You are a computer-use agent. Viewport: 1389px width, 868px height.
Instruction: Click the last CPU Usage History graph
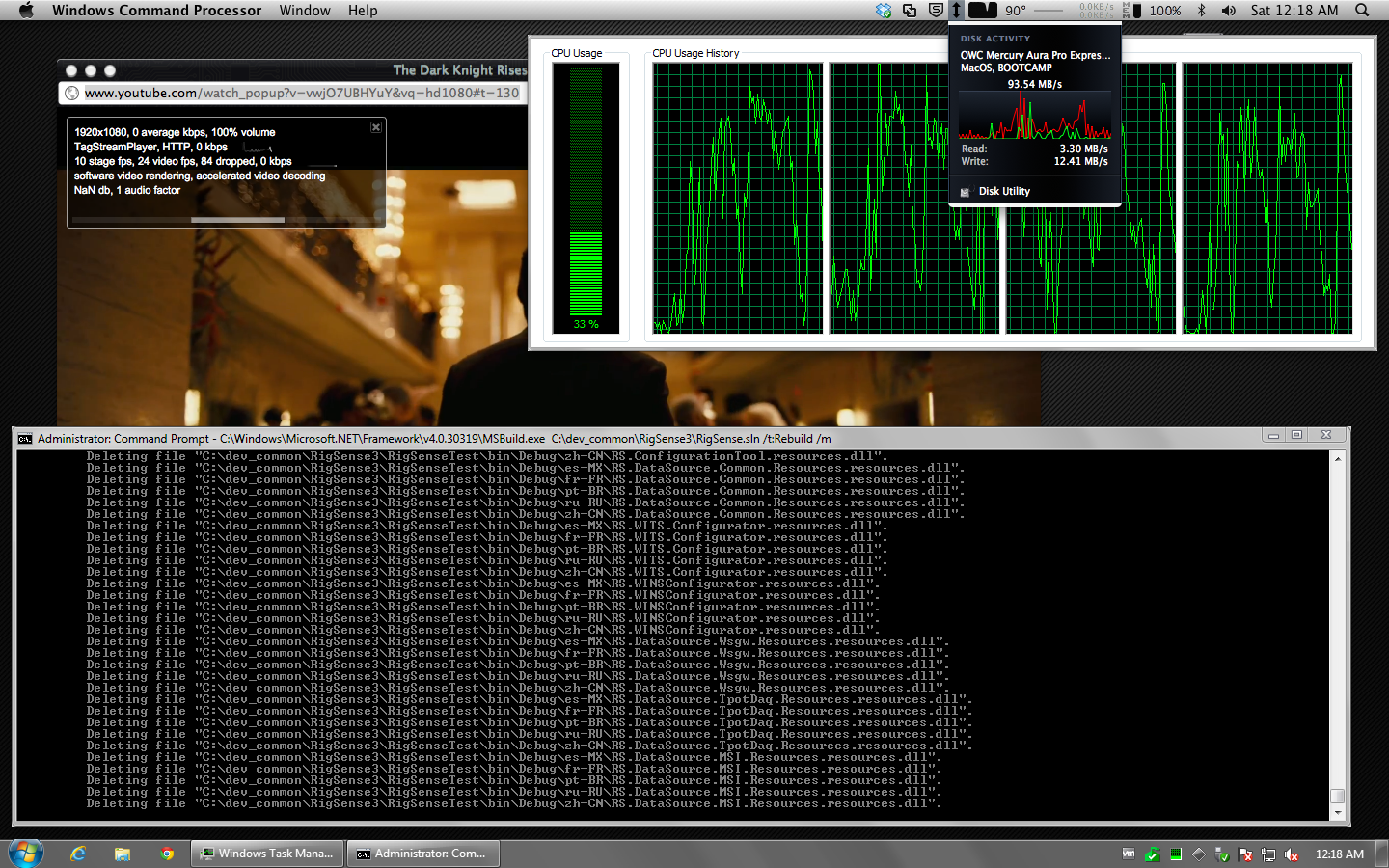1267,199
